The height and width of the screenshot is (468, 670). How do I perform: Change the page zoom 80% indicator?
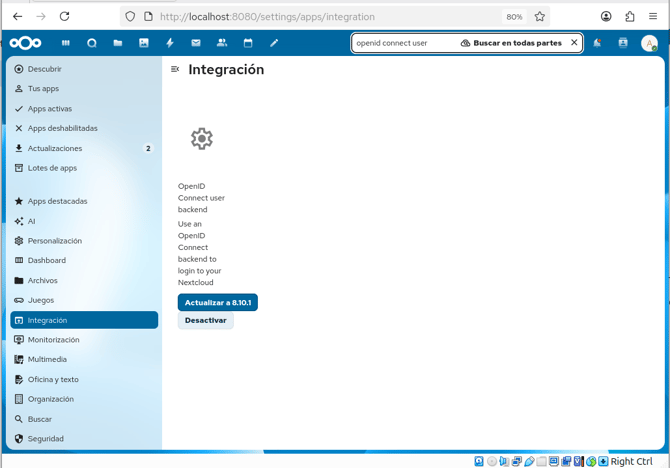pos(514,16)
